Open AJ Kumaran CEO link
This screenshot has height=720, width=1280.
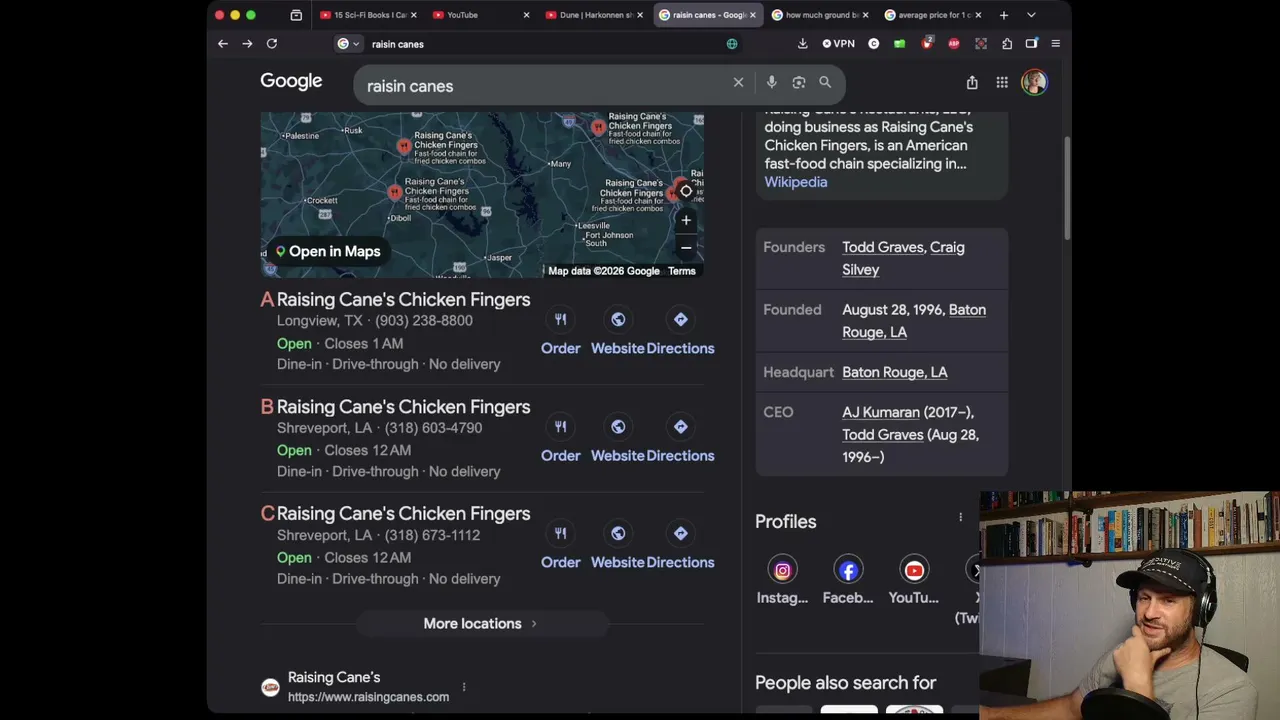pos(881,412)
